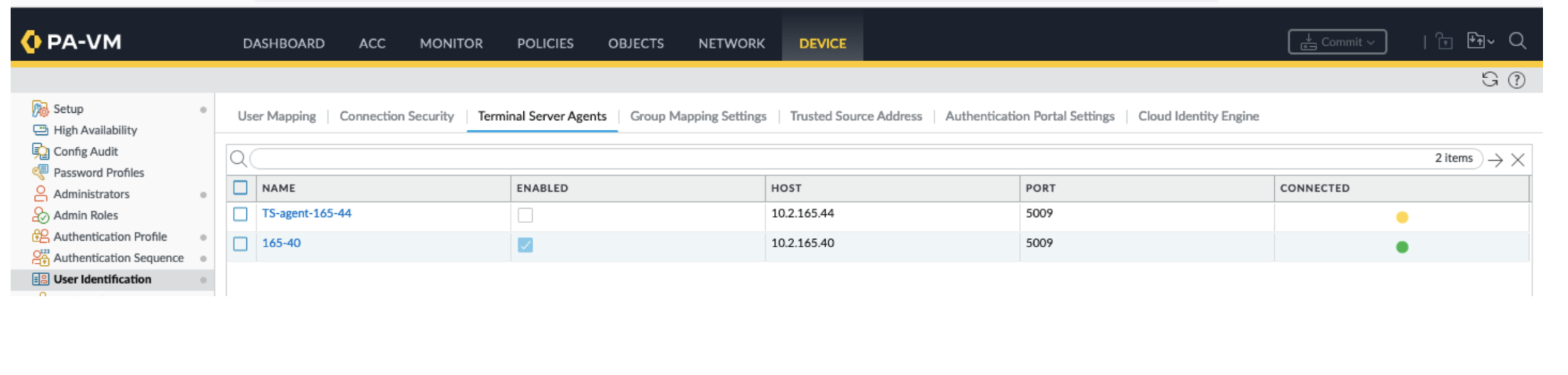Clear filter with the X icon
The height and width of the screenshot is (375, 1568).
click(x=1518, y=160)
